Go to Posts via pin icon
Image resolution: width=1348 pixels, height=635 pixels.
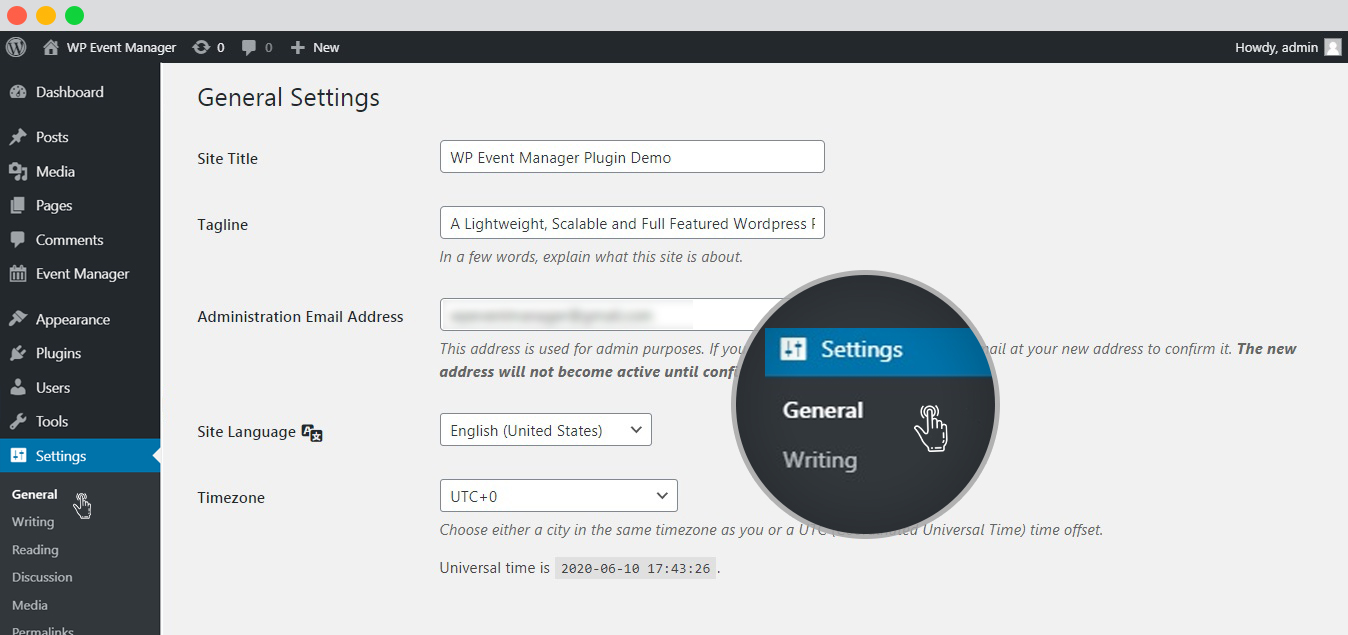[x=17, y=137]
